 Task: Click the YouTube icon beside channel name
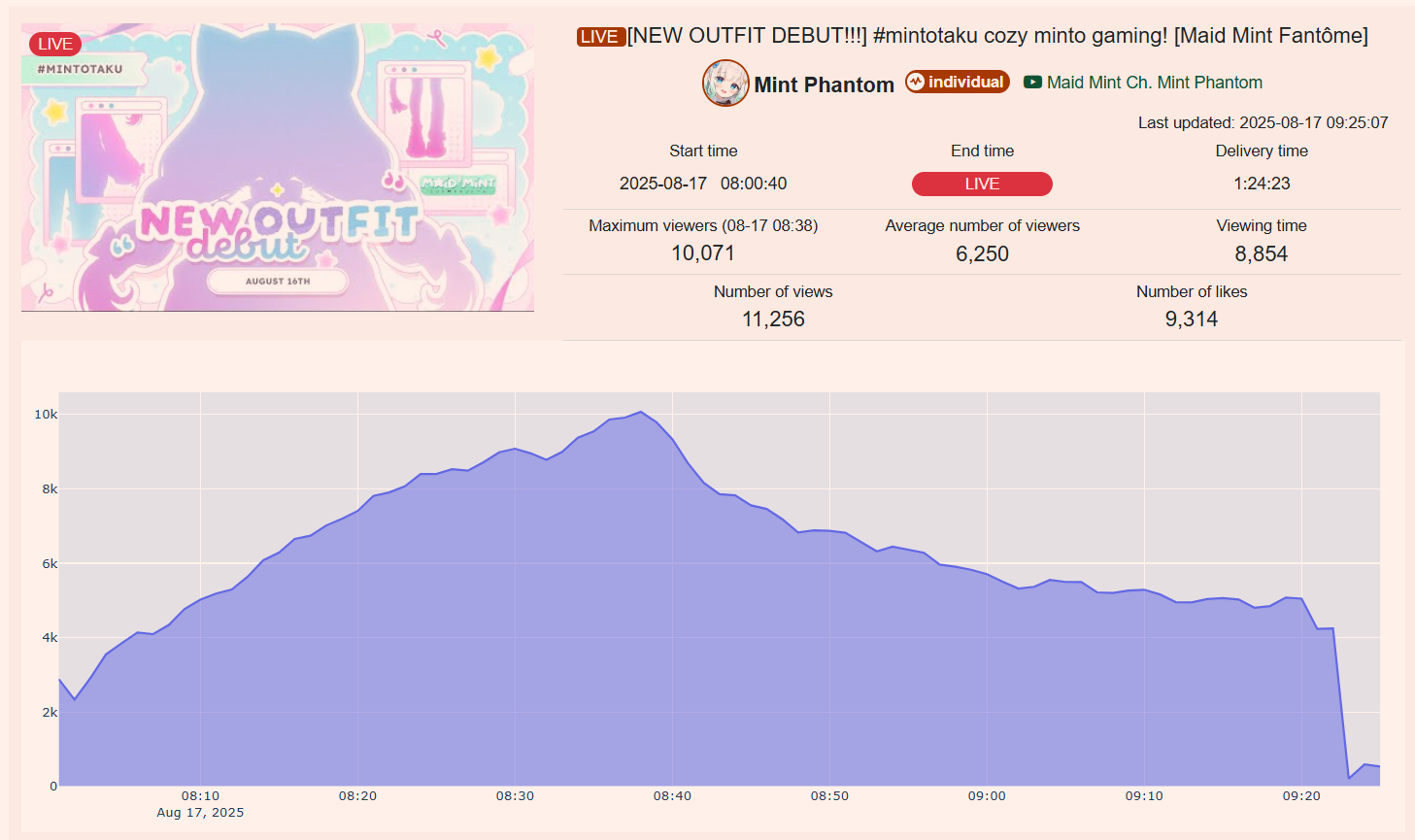(x=1032, y=83)
